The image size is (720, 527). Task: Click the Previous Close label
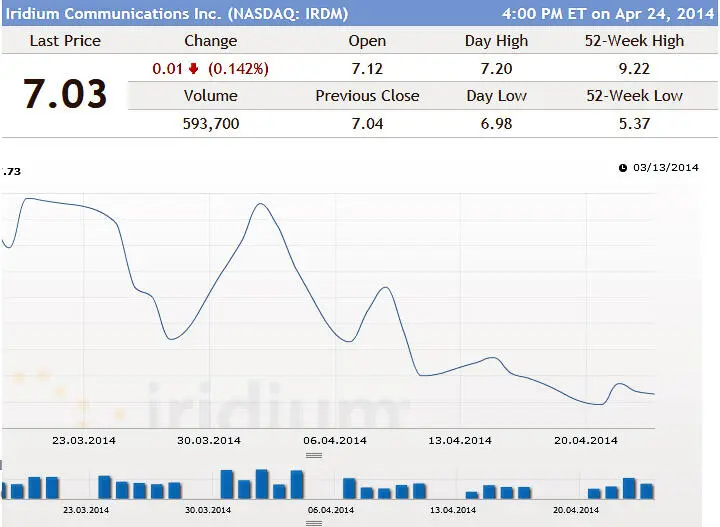(x=367, y=96)
